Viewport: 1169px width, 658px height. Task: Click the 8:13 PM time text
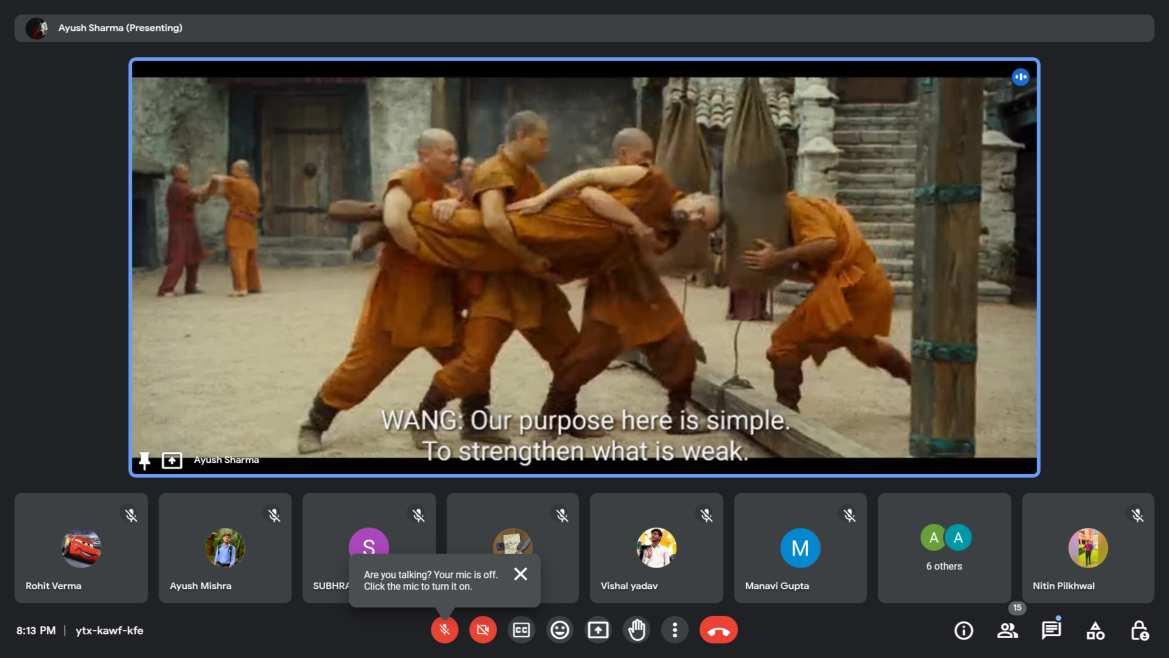point(36,630)
